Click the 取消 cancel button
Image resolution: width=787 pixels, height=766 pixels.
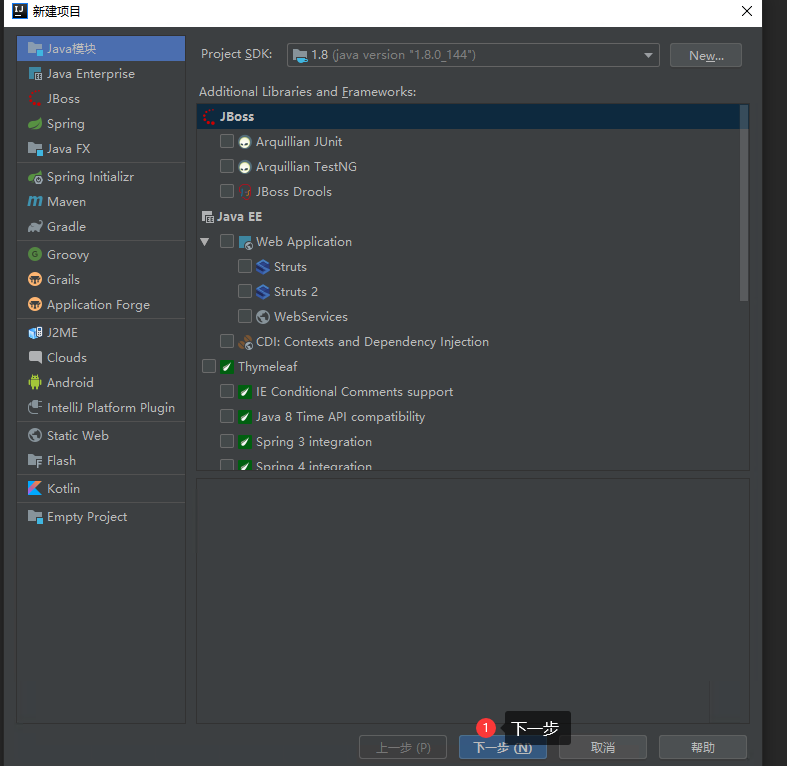click(603, 747)
